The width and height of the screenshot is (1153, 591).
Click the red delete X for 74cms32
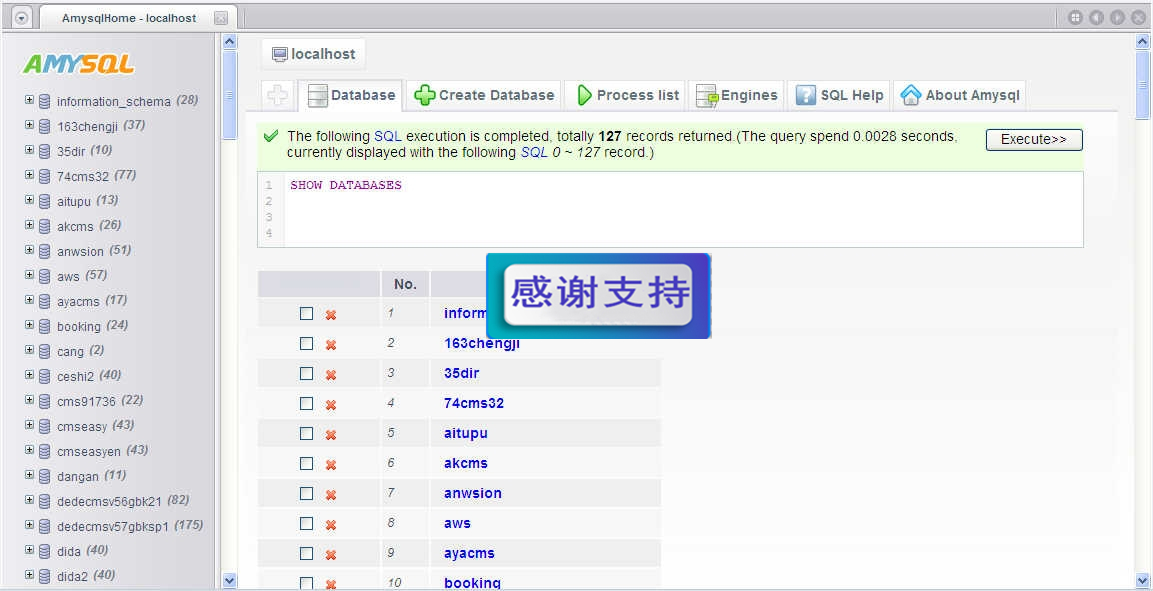click(x=331, y=405)
